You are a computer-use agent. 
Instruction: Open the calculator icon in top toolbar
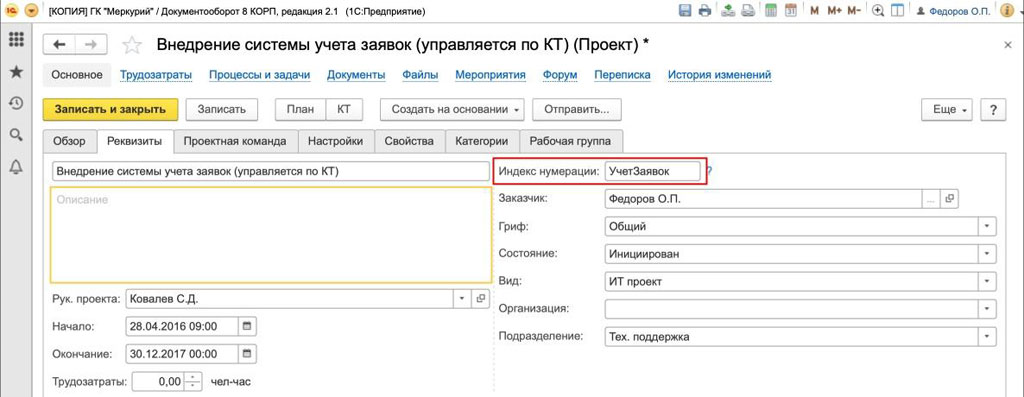[771, 10]
